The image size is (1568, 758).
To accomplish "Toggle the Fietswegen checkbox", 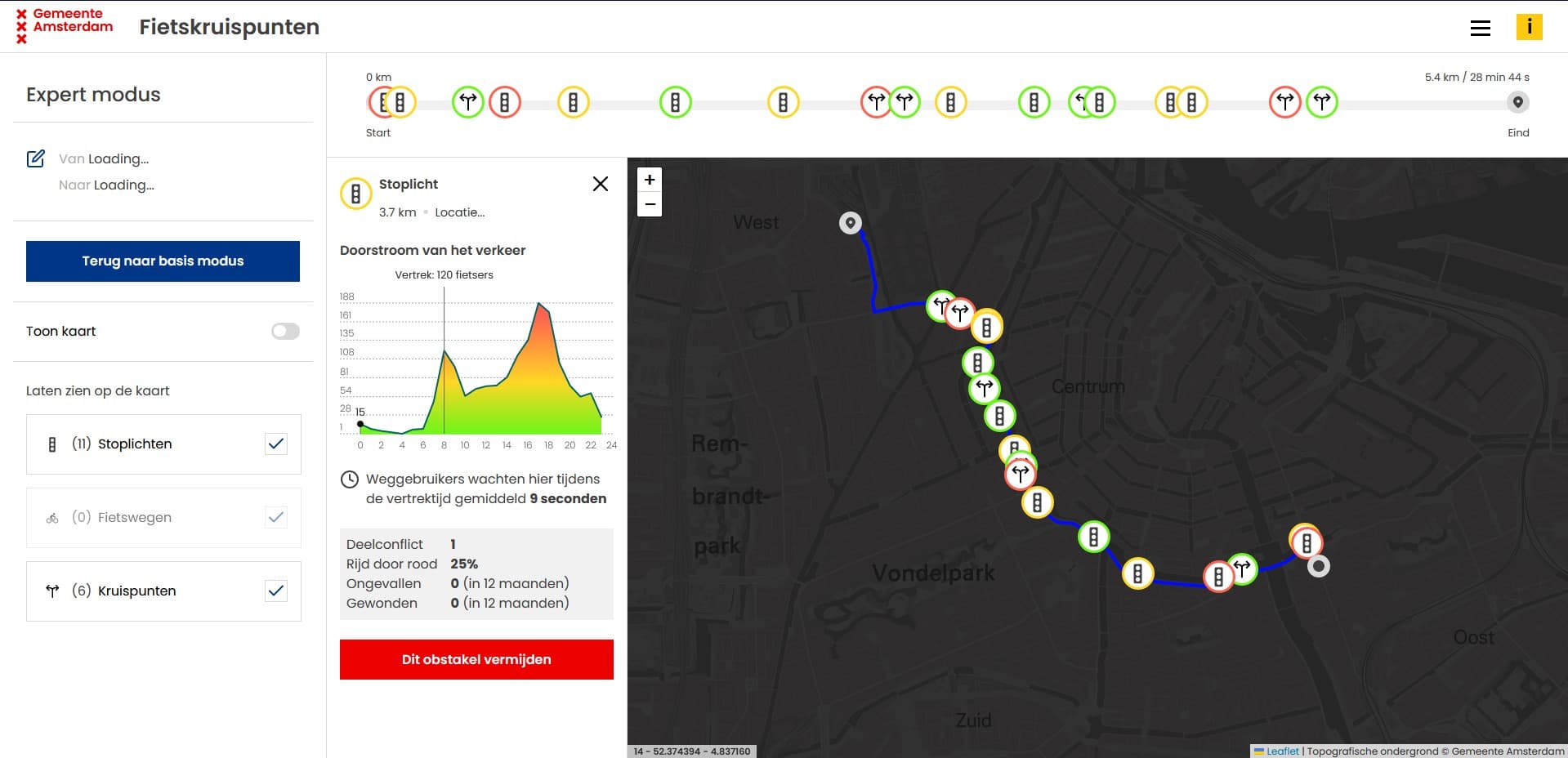I will coord(276,517).
